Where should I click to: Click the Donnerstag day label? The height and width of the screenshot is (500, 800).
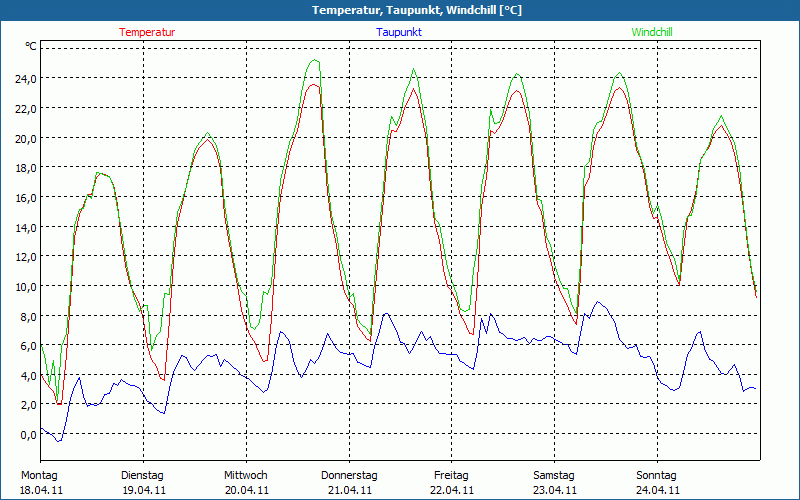pyautogui.click(x=349, y=476)
